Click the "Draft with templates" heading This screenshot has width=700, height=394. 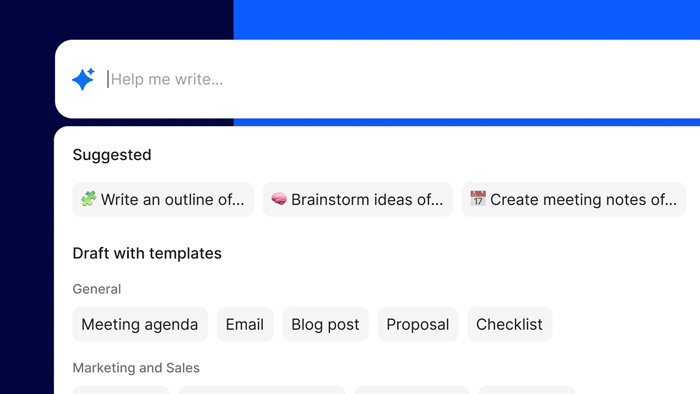tap(147, 253)
